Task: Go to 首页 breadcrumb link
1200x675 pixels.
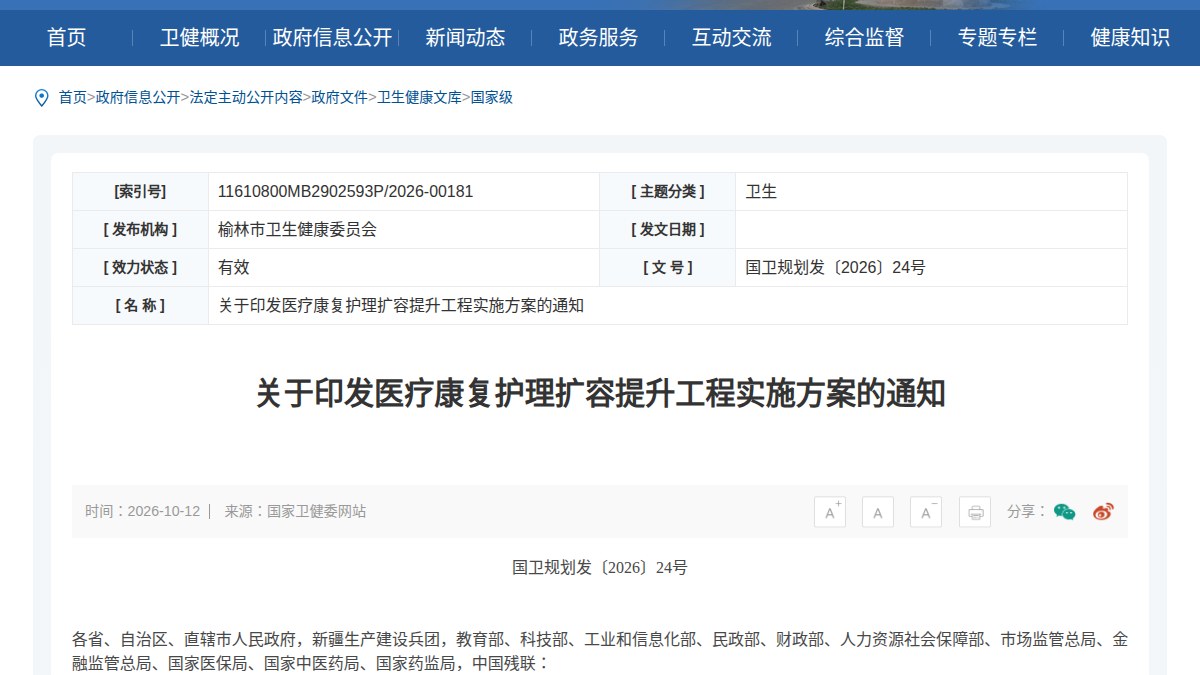Action: tap(72, 98)
